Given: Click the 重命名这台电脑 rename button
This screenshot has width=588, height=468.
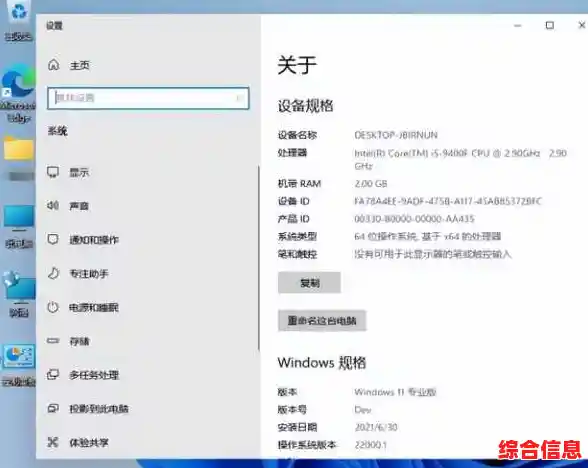Looking at the screenshot, I should pos(322,321).
